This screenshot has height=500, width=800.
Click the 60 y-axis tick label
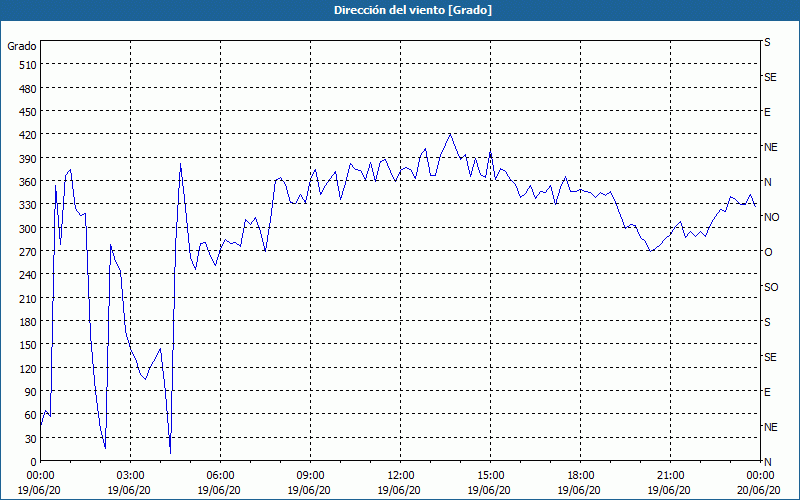pyautogui.click(x=31, y=415)
